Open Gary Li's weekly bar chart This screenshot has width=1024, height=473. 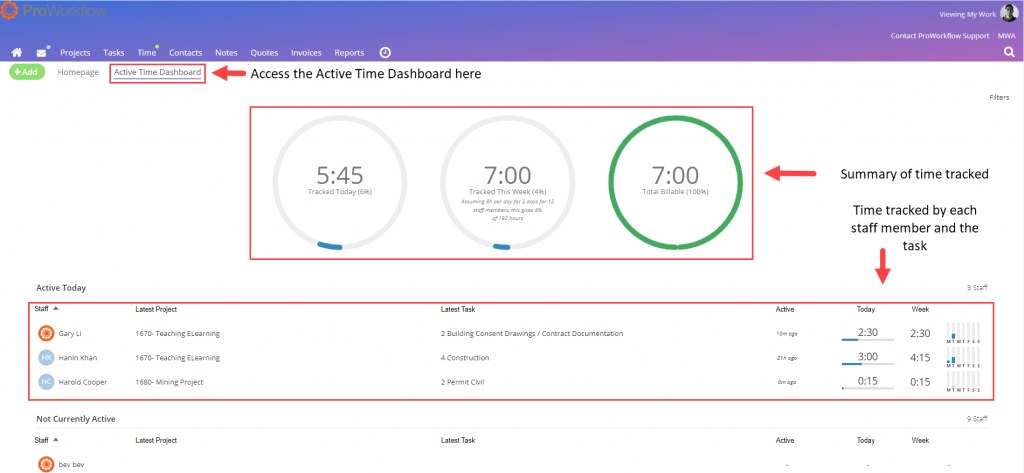[x=963, y=333]
